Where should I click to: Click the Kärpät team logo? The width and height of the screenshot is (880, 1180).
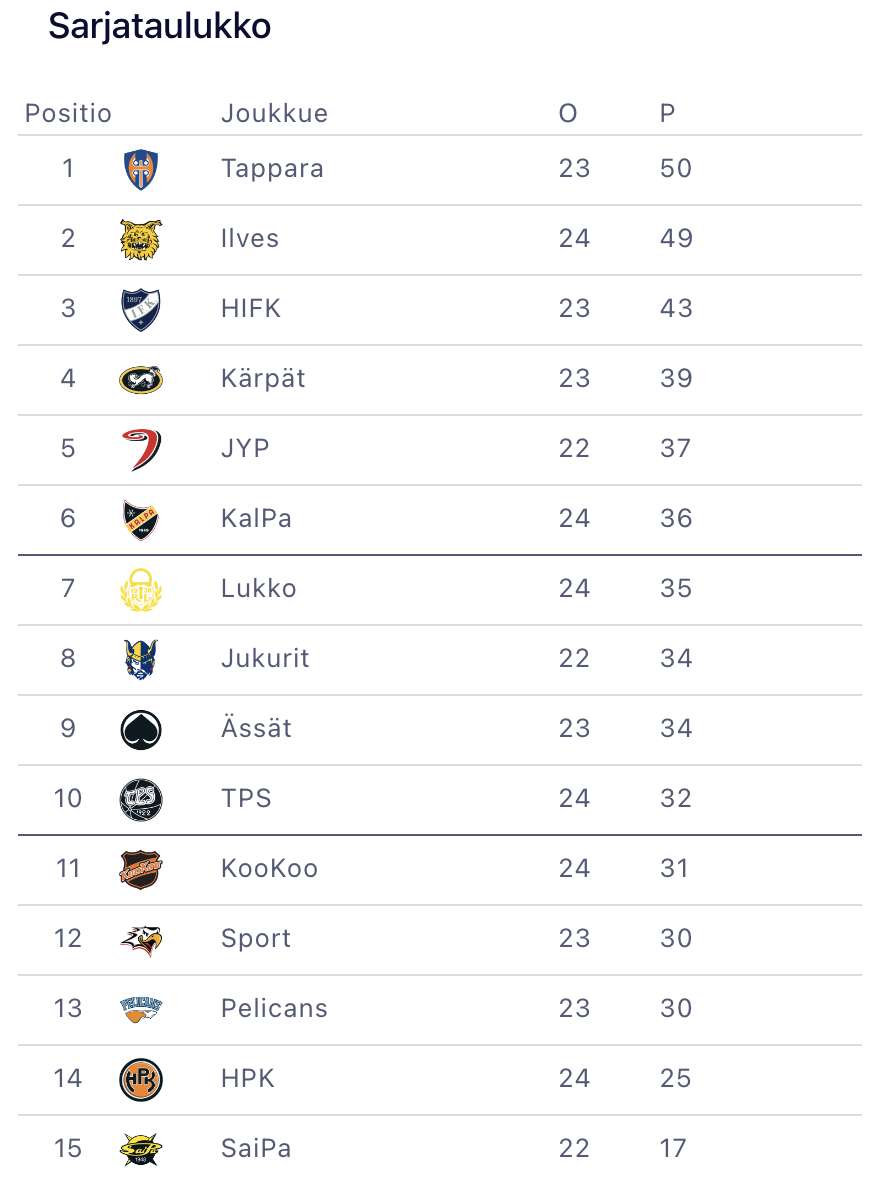(140, 379)
